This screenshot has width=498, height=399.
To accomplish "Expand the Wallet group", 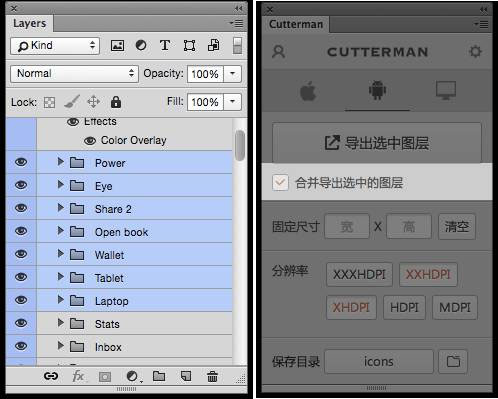I will 60,254.
